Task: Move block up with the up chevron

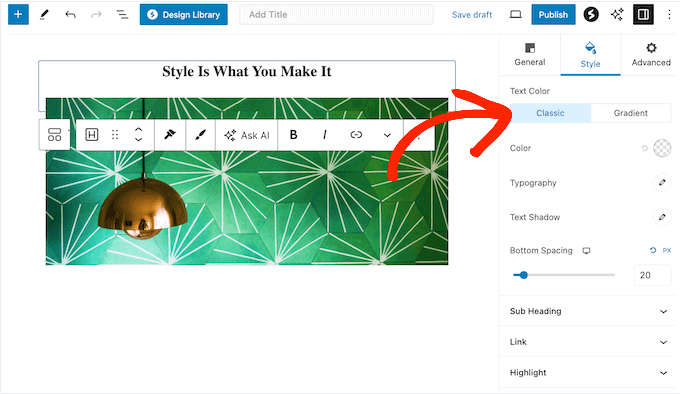Action: pyautogui.click(x=138, y=130)
